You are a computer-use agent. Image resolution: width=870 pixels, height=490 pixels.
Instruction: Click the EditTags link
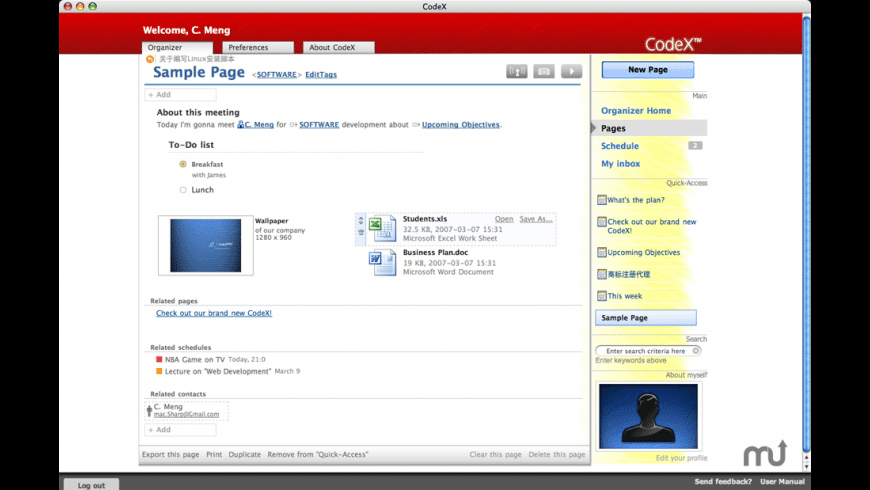pyautogui.click(x=321, y=74)
